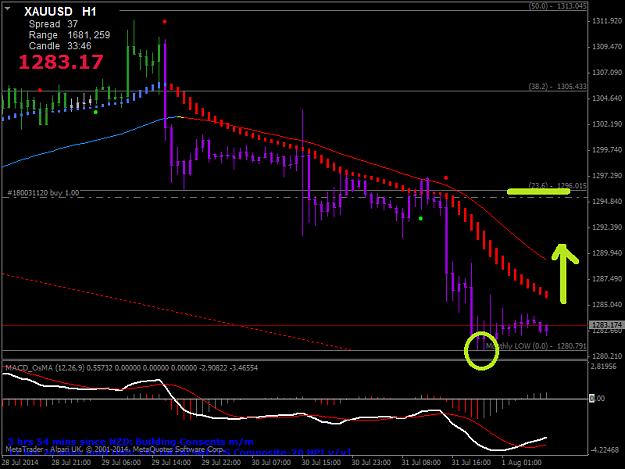The width and height of the screenshot is (625, 469).
Task: Click the 1289.940 price axis label
Action: (607, 253)
